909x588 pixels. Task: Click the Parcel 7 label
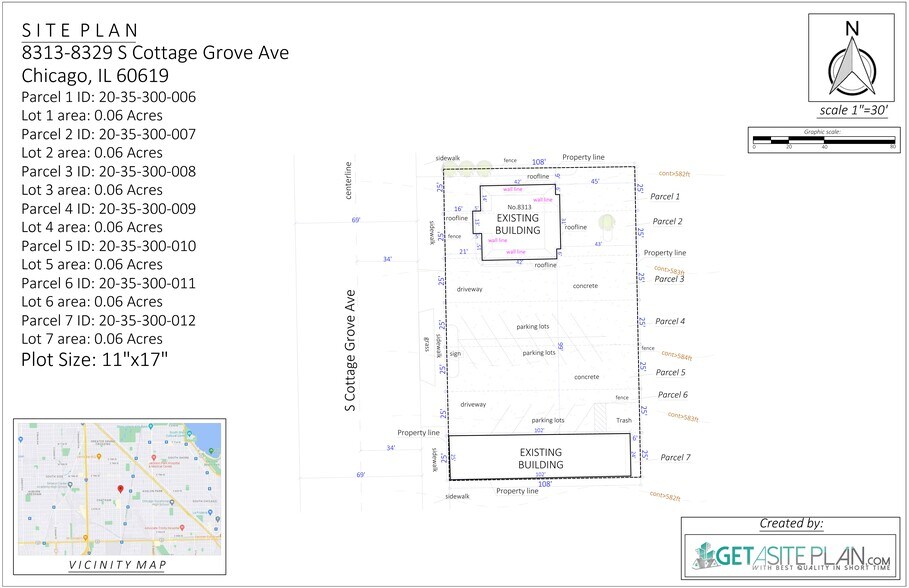pyautogui.click(x=676, y=456)
